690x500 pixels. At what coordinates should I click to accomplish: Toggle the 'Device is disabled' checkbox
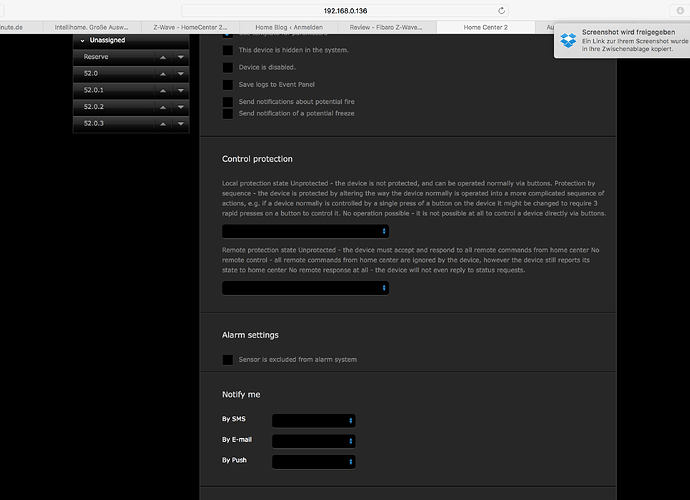tap(228, 67)
